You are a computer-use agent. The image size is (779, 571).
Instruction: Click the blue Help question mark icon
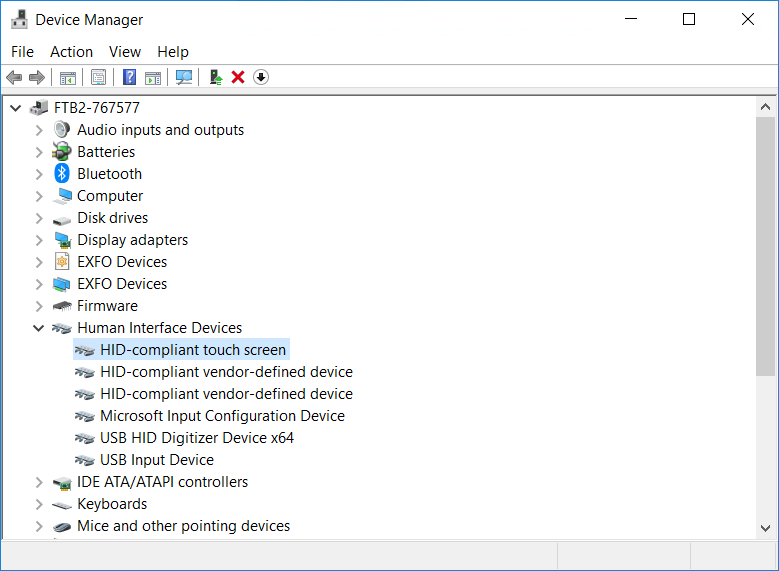129,77
